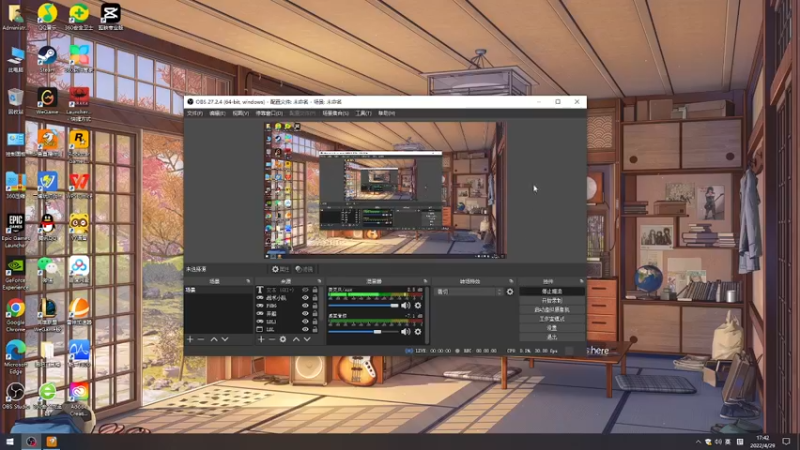Click the OBS preview canvas
Image resolution: width=800 pixels, height=450 pixels.
385,190
